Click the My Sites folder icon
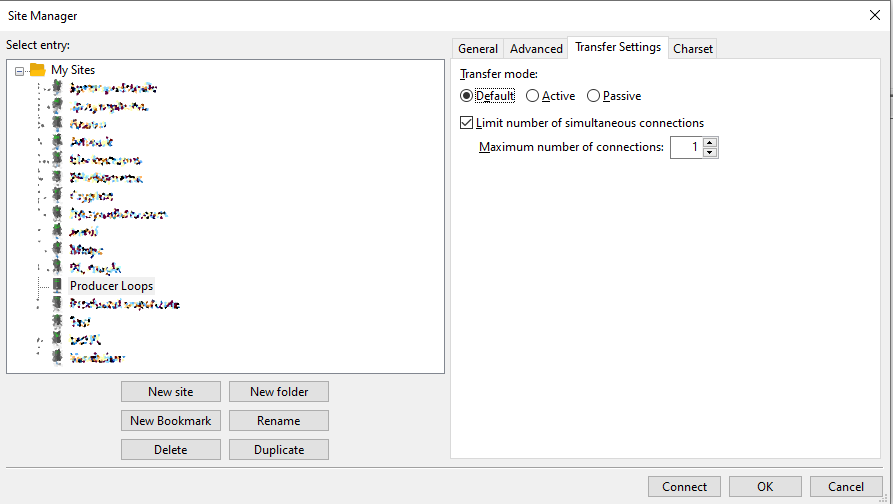Viewport: 893px width, 504px height. [x=38, y=70]
